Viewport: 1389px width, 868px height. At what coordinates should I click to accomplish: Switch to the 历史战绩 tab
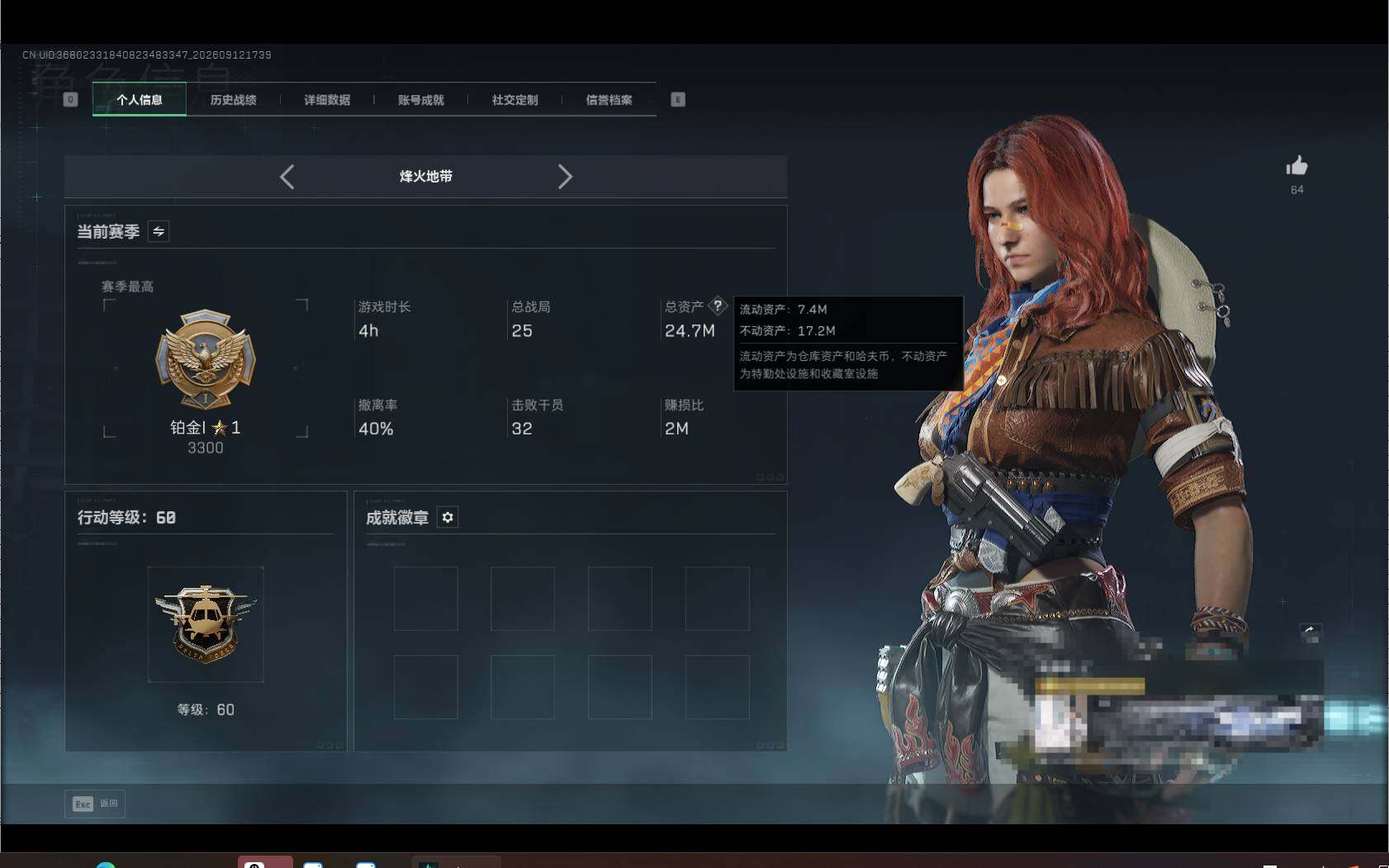(x=234, y=100)
